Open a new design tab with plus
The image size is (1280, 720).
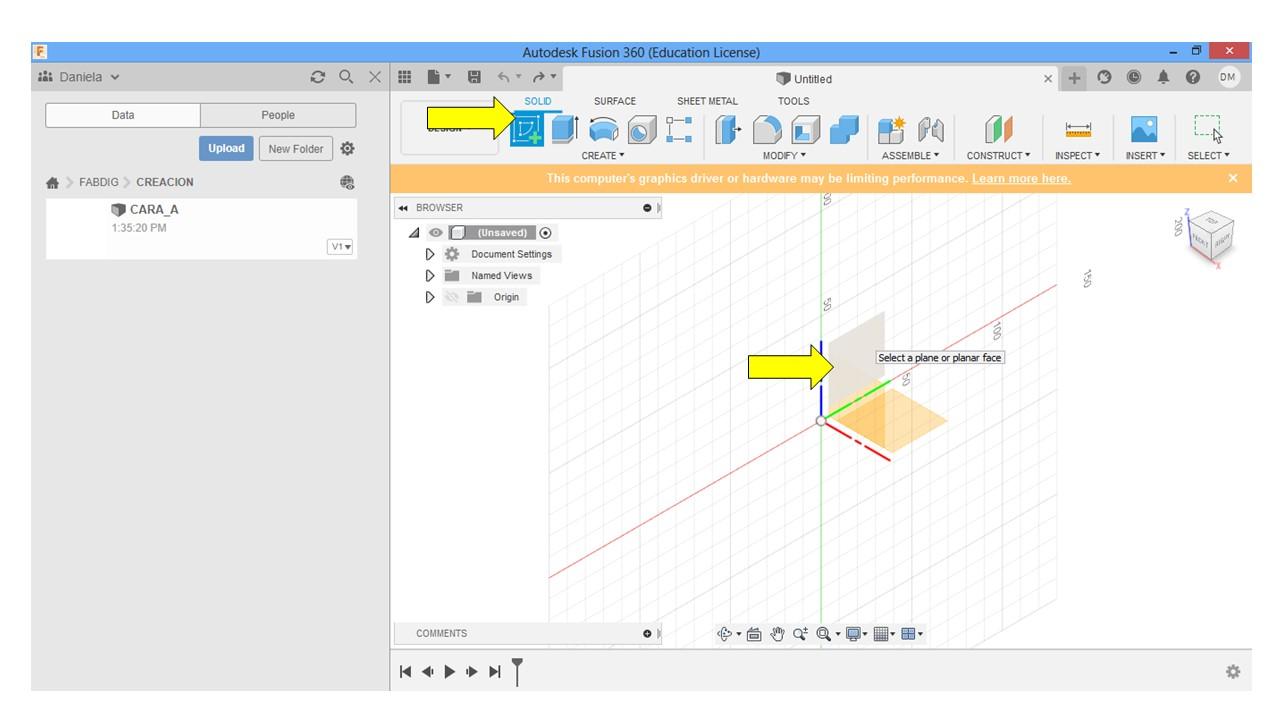(x=1074, y=78)
